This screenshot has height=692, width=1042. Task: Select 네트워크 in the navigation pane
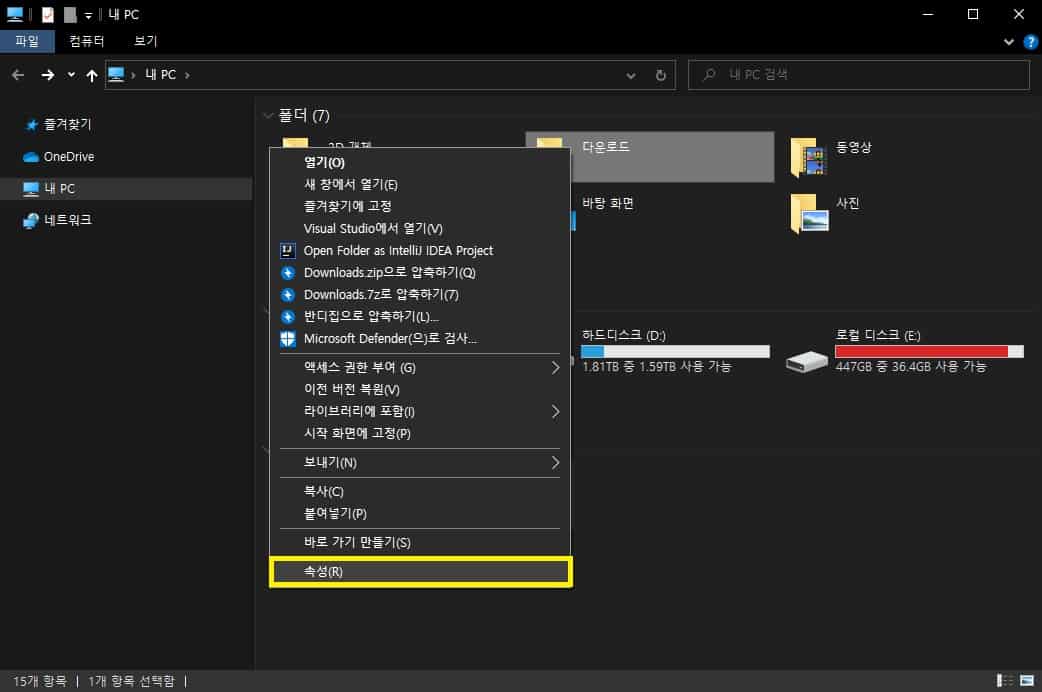pos(68,220)
